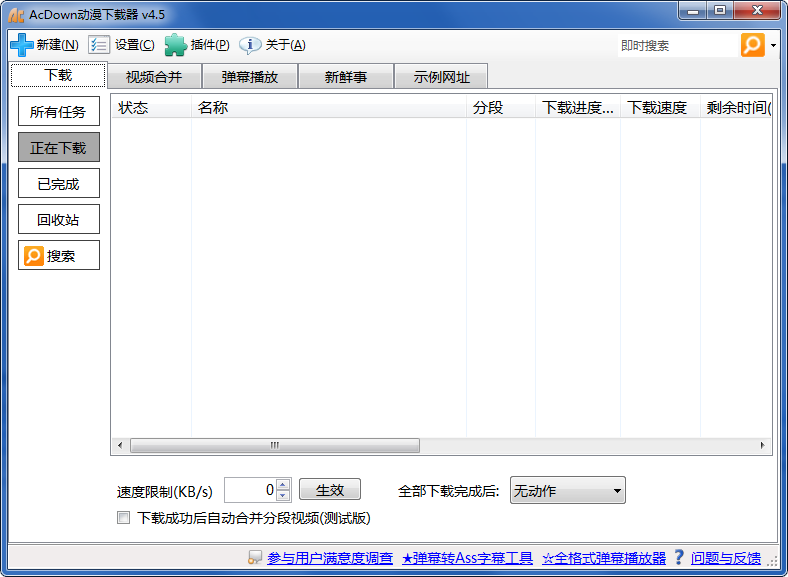Viewport: 788px width, 577px height.
Task: Switch to the 下载 tab
Action: (58, 75)
